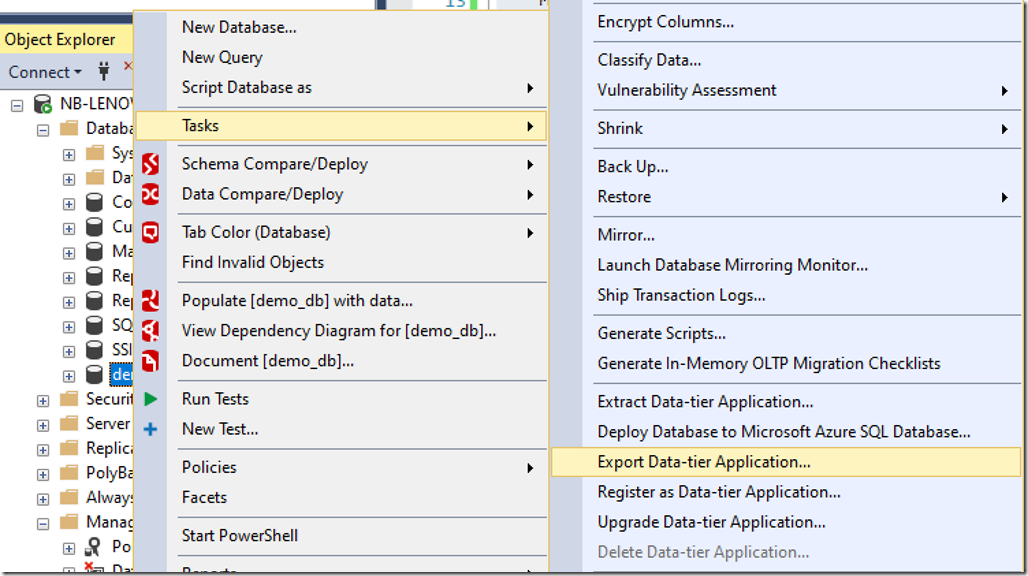Click the Document [demo_db] icon
Viewport: 1028px width, 576px height.
point(150,360)
